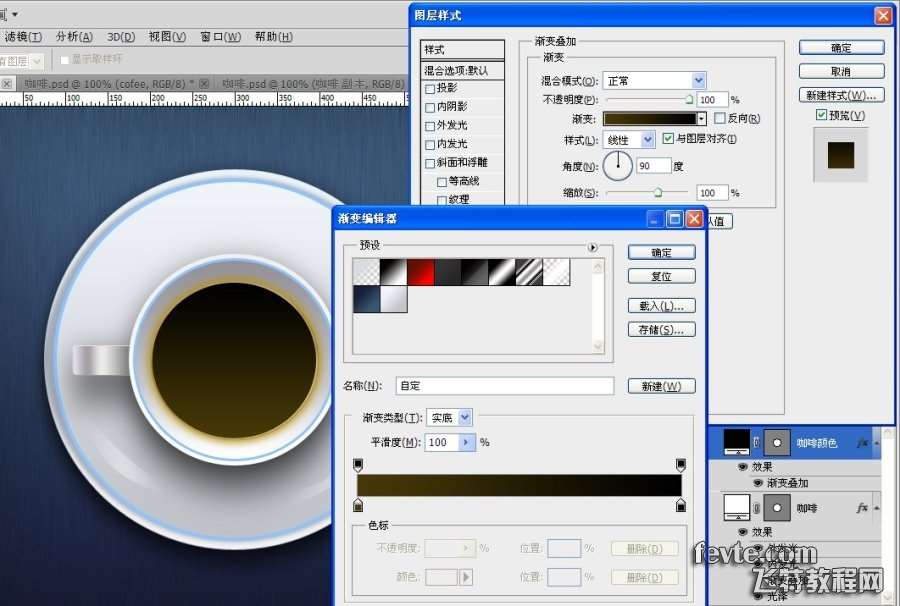Select the white layer thumbnail of 咖啡
This screenshot has height=606, width=900.
(x=737, y=507)
